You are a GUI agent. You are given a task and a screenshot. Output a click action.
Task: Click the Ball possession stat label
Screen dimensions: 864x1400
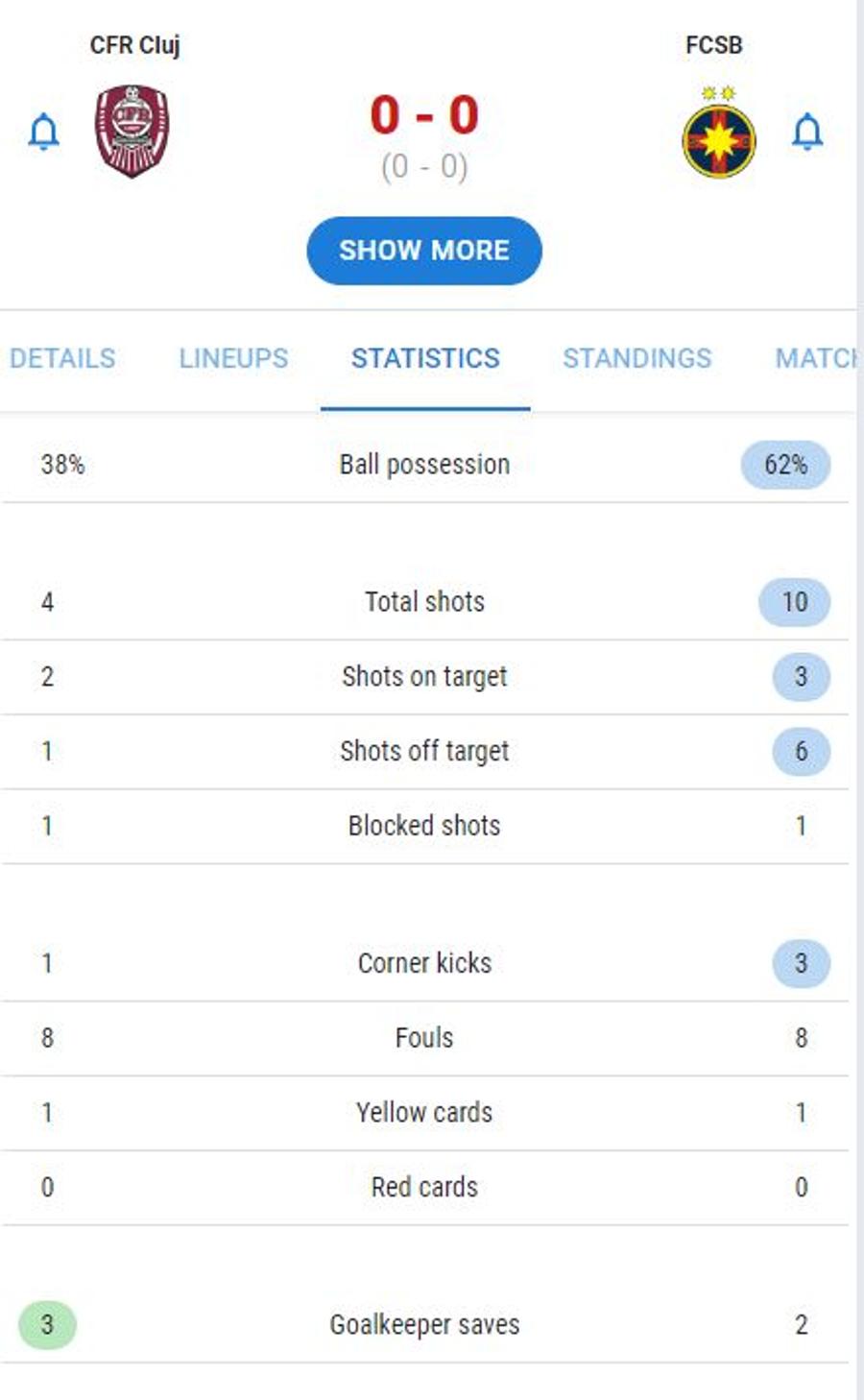coord(424,465)
